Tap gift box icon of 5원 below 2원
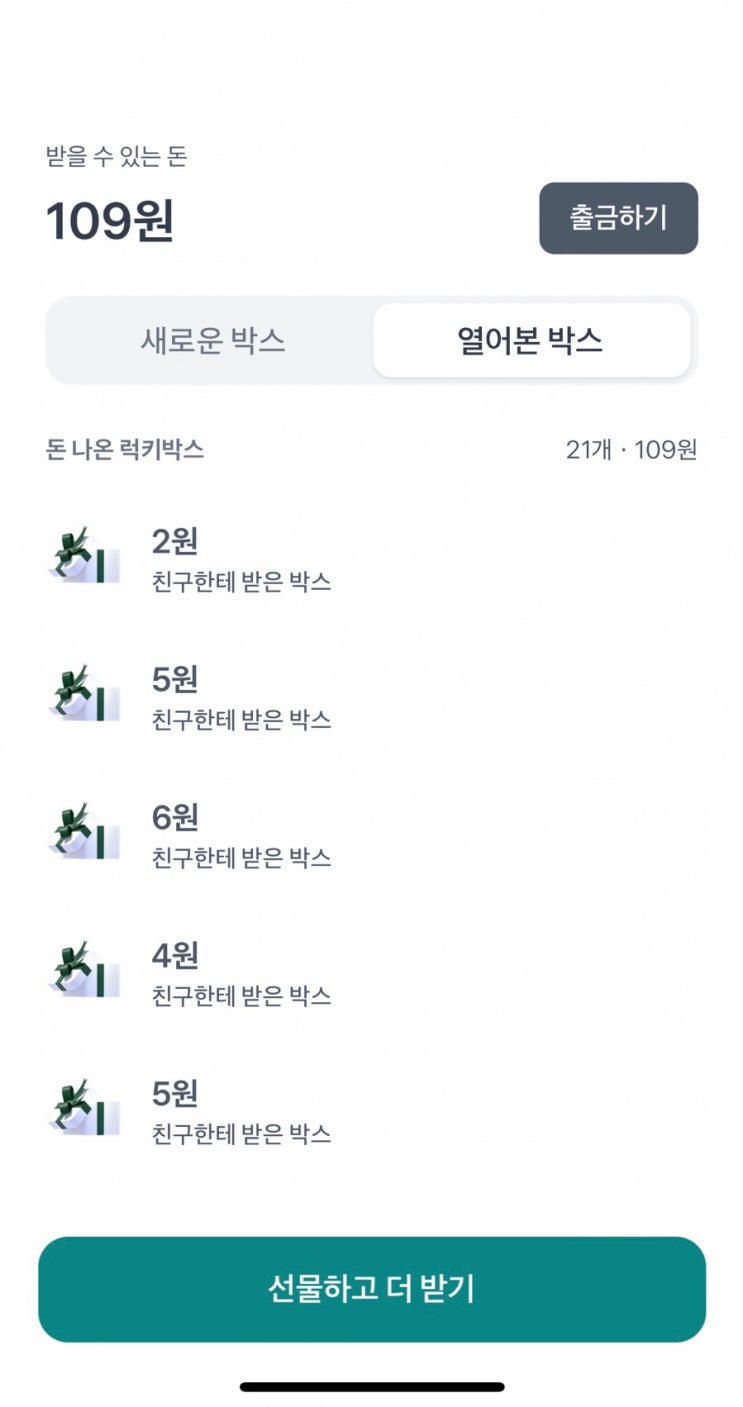The image size is (743, 1407). [x=83, y=693]
